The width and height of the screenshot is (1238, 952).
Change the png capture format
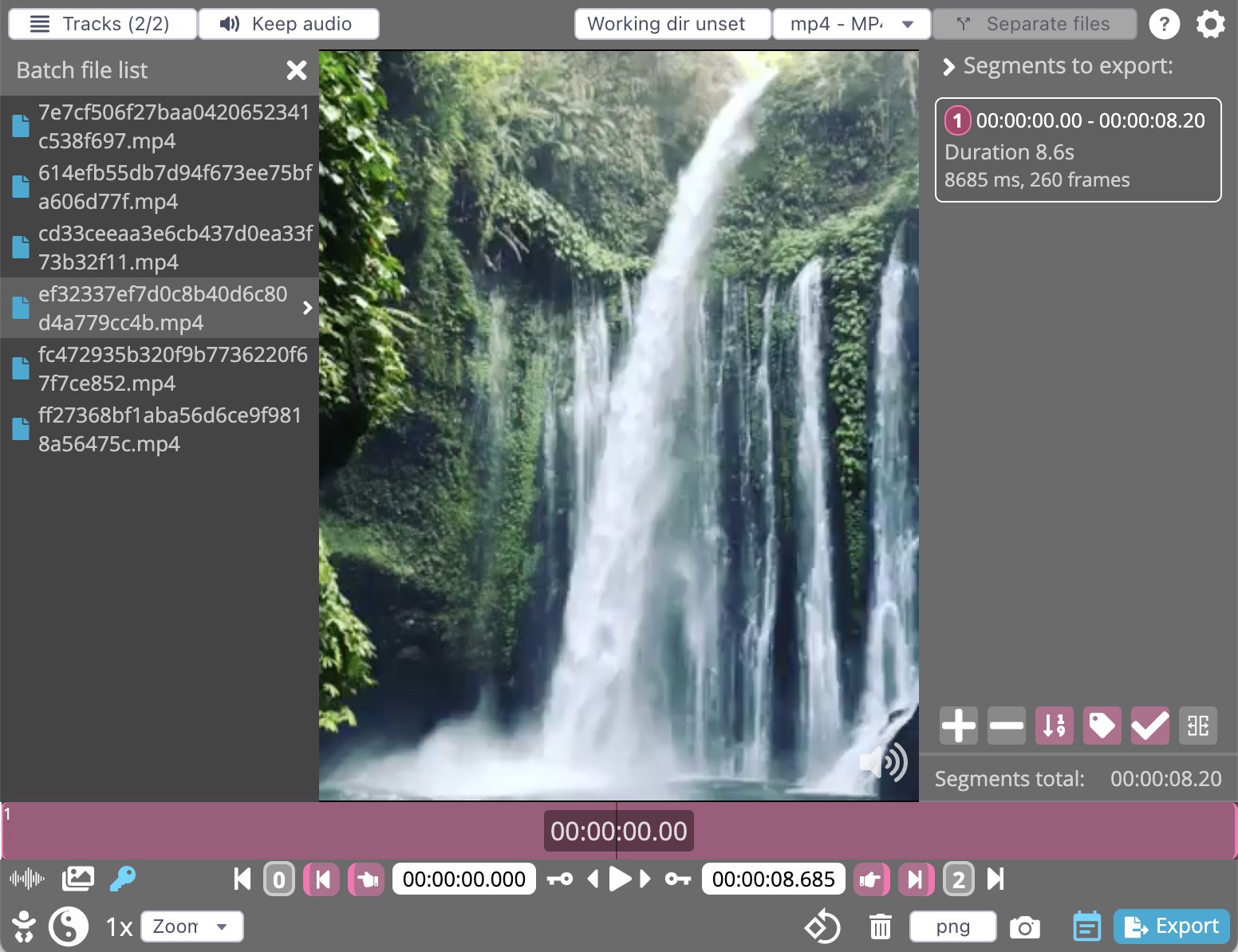tap(953, 926)
